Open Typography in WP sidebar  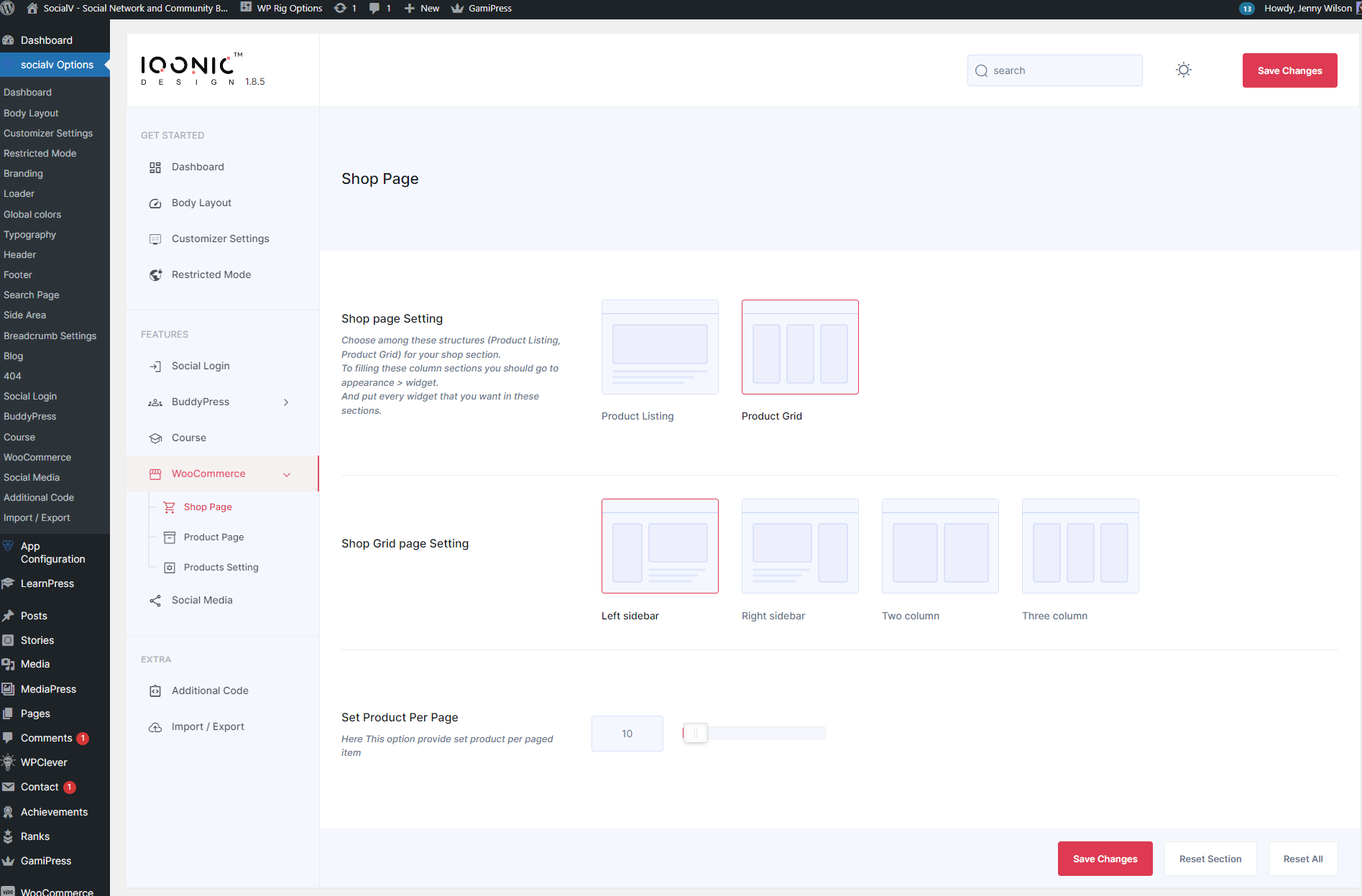click(29, 235)
